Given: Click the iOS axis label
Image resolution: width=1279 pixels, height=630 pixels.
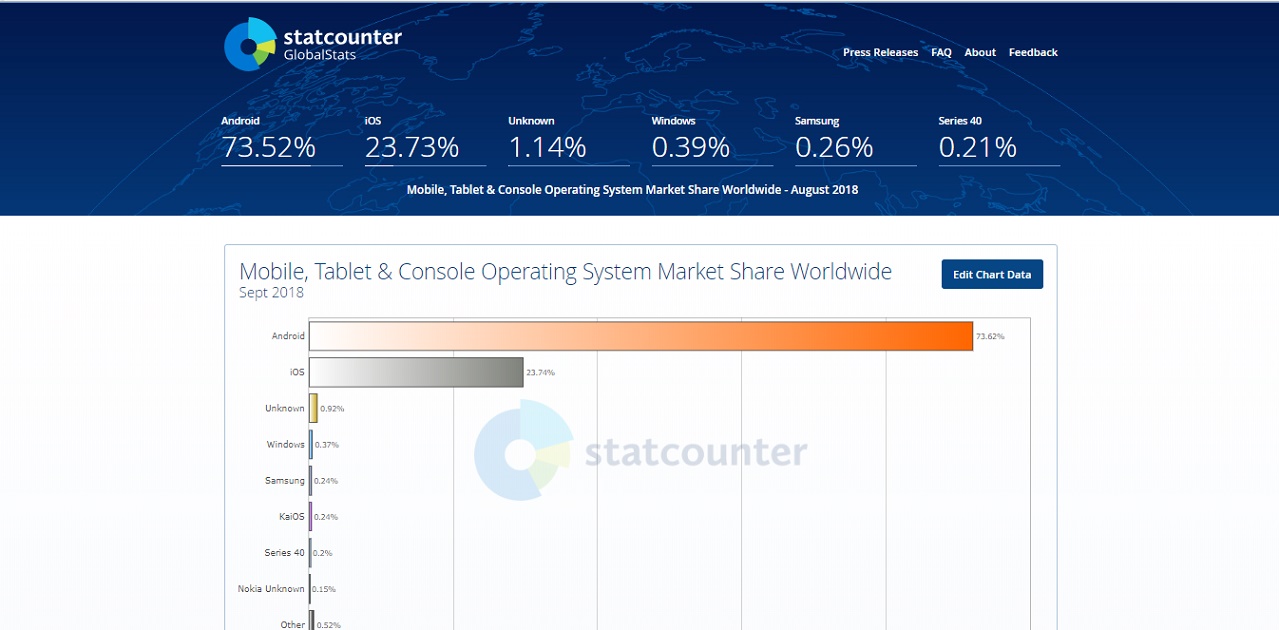Looking at the screenshot, I should [297, 372].
